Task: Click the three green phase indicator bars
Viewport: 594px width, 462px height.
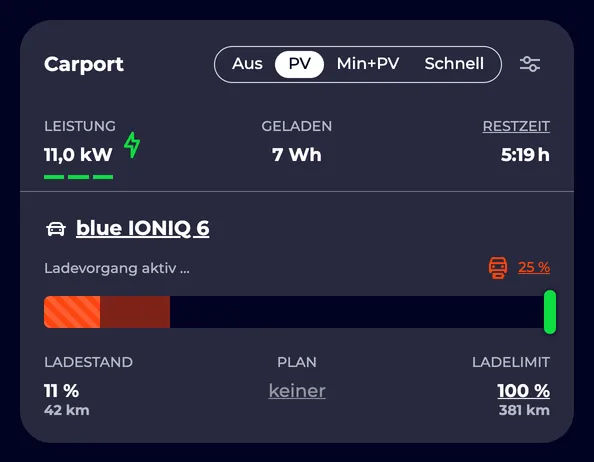Action: tap(78, 177)
